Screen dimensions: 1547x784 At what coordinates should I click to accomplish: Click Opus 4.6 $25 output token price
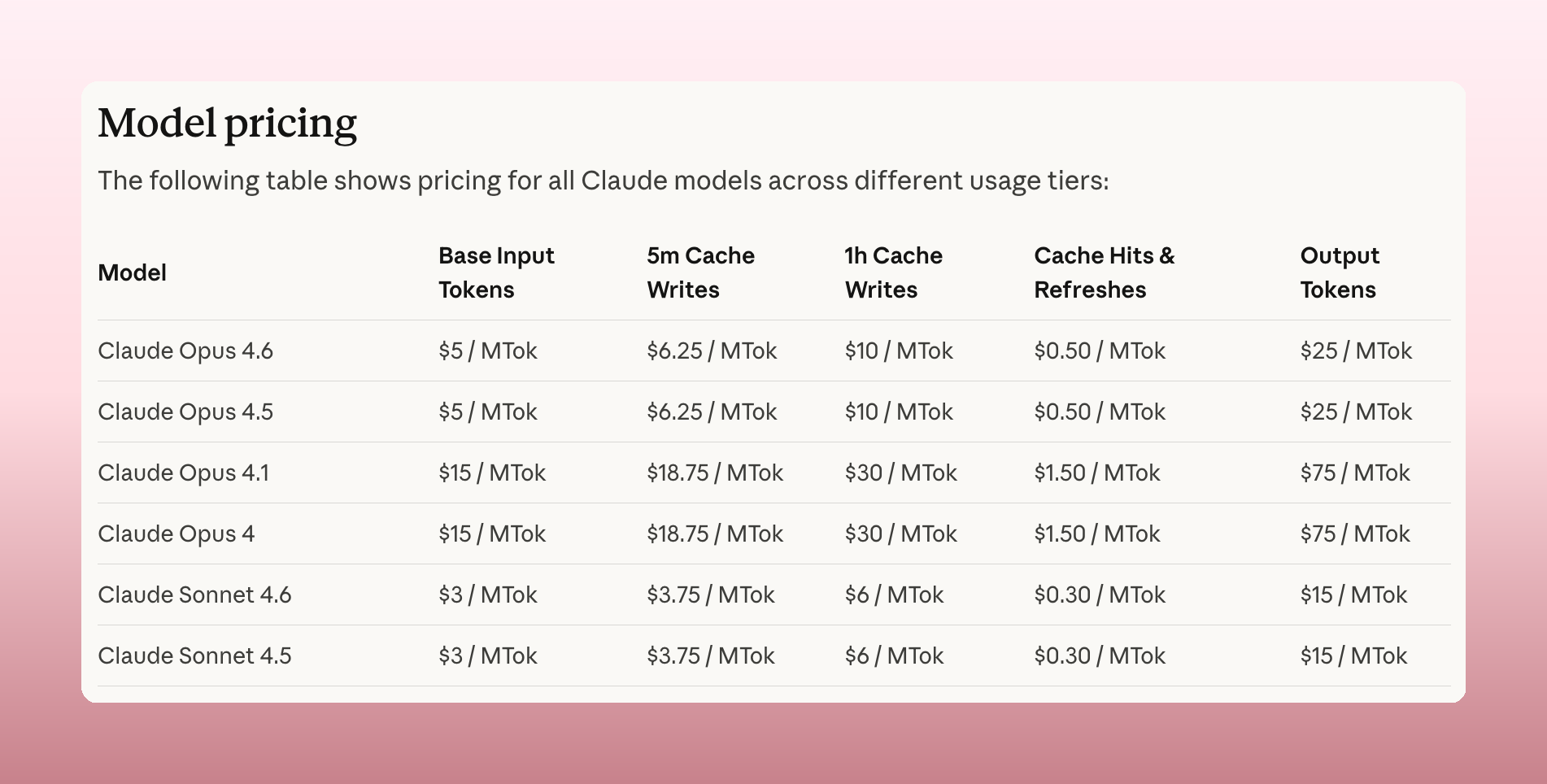click(1355, 351)
